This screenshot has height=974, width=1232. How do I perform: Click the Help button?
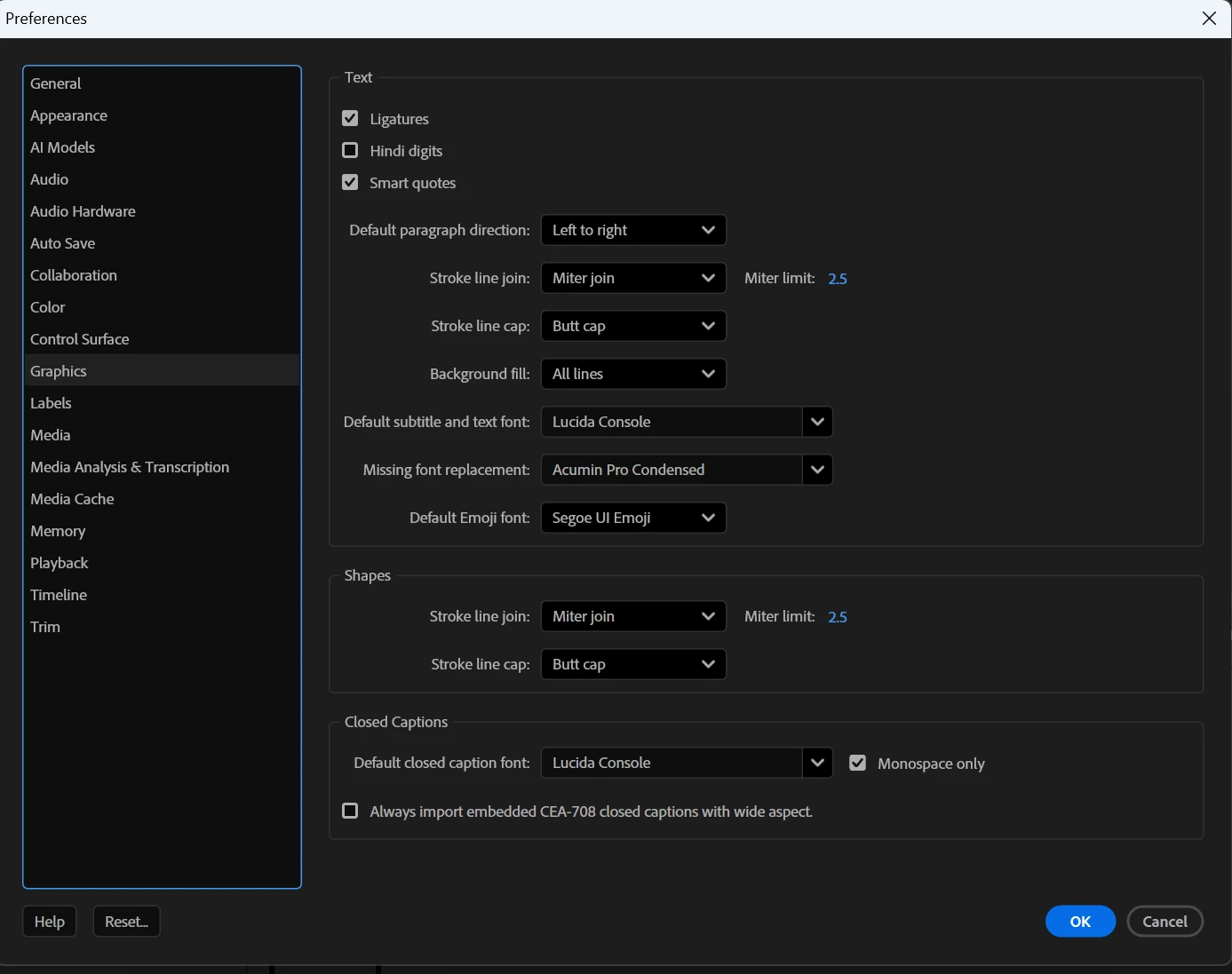point(50,922)
